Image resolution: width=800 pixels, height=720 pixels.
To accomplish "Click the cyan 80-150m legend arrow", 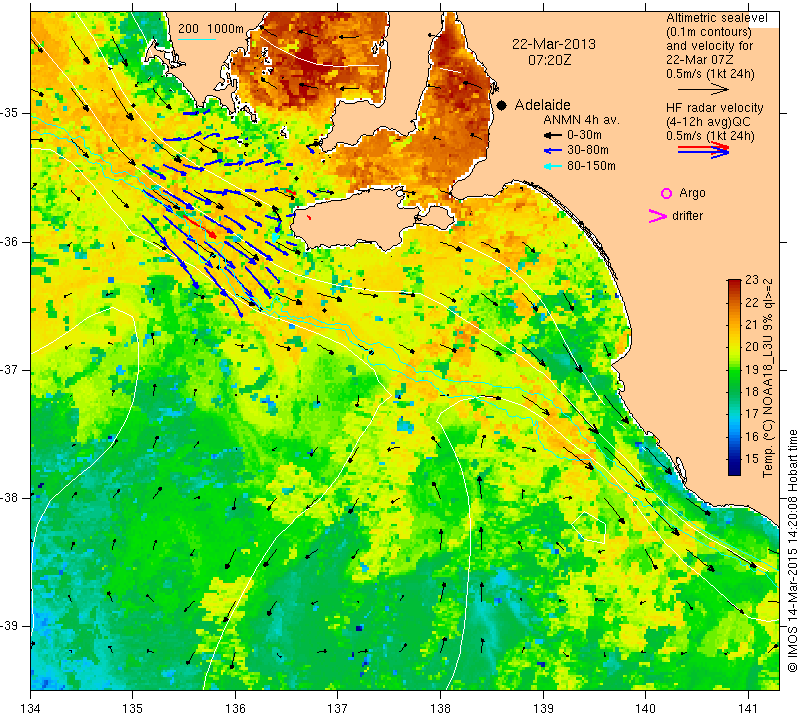I will [x=553, y=166].
